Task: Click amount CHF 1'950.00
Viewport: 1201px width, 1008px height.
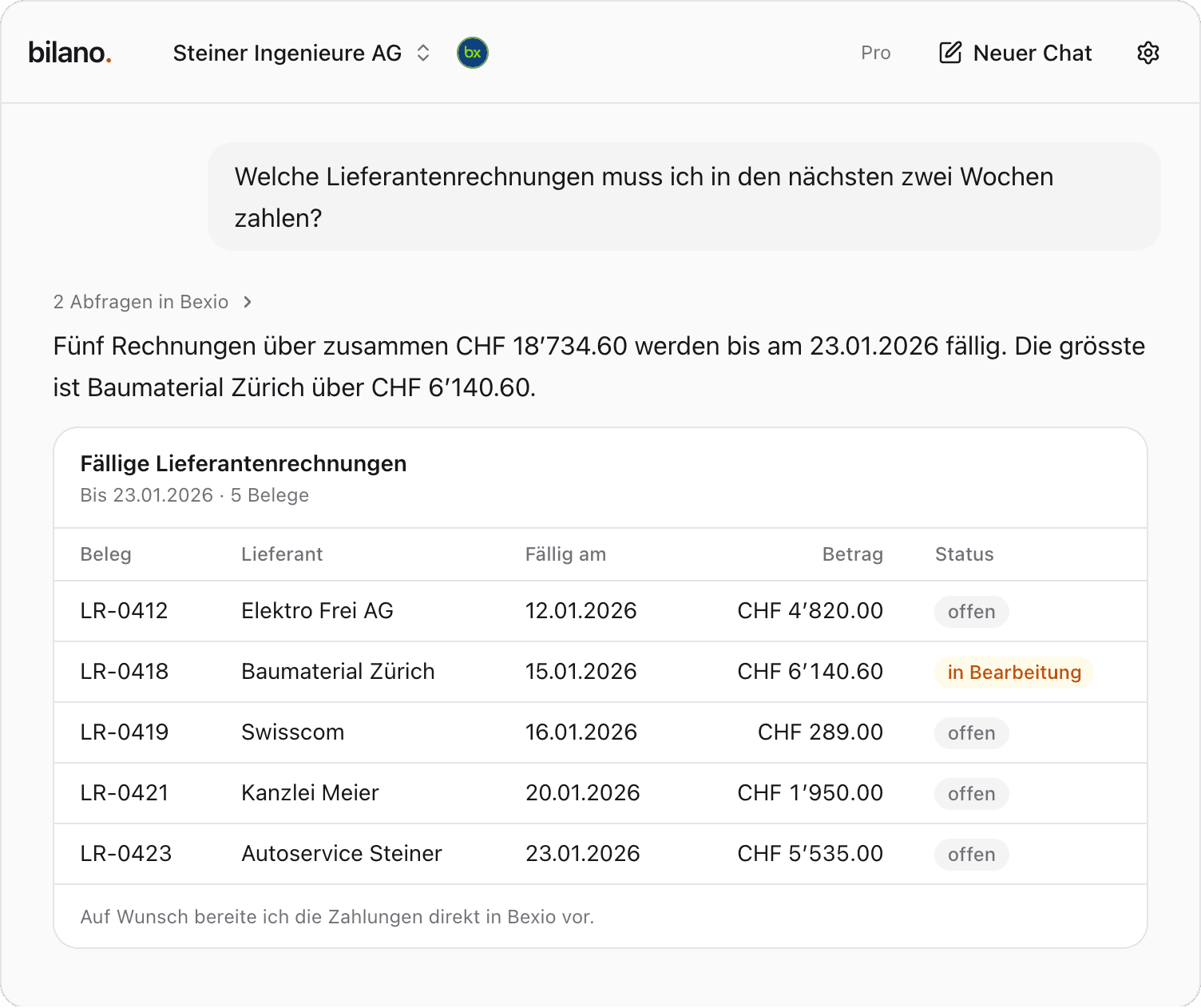Action: pyautogui.click(x=810, y=793)
